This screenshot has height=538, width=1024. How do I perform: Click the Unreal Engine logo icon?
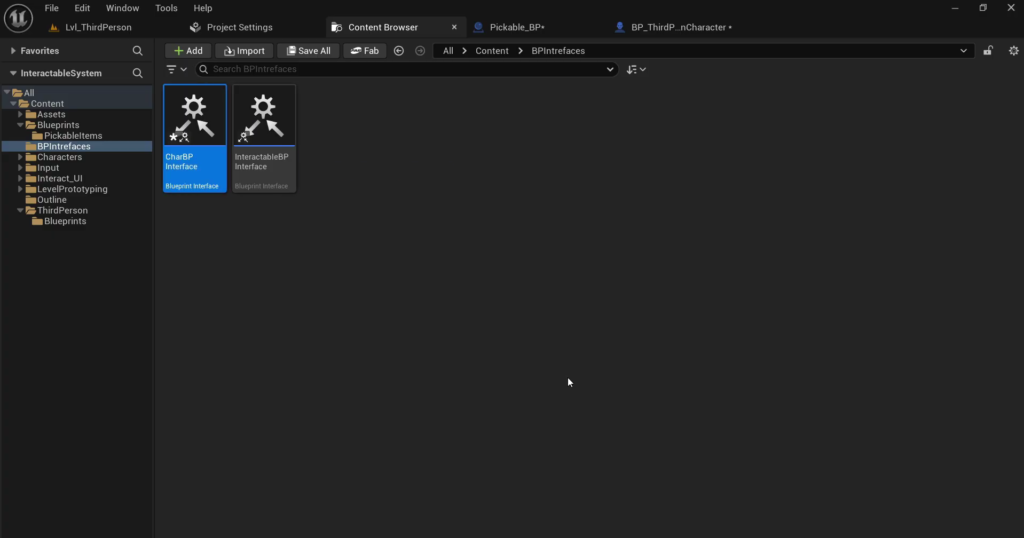click(x=18, y=18)
